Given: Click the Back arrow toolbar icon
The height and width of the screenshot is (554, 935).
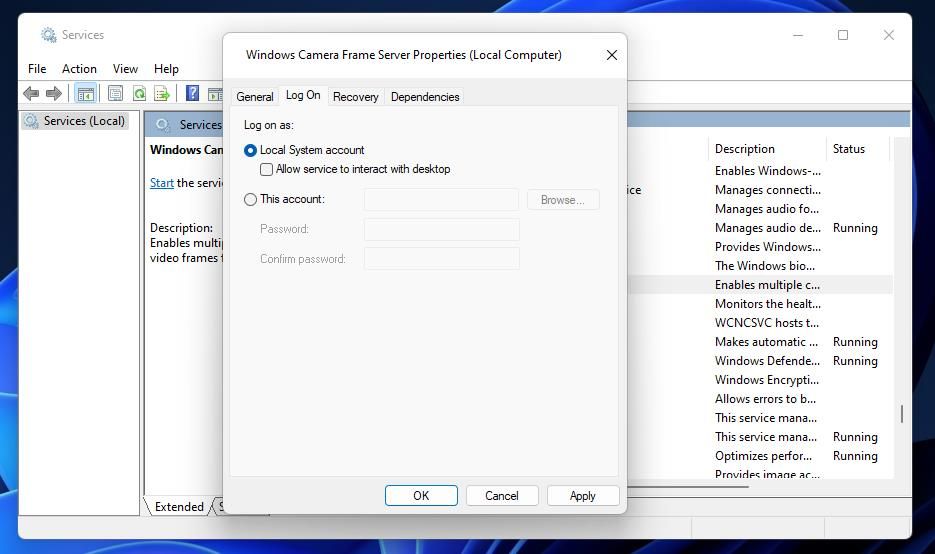Looking at the screenshot, I should [x=31, y=93].
